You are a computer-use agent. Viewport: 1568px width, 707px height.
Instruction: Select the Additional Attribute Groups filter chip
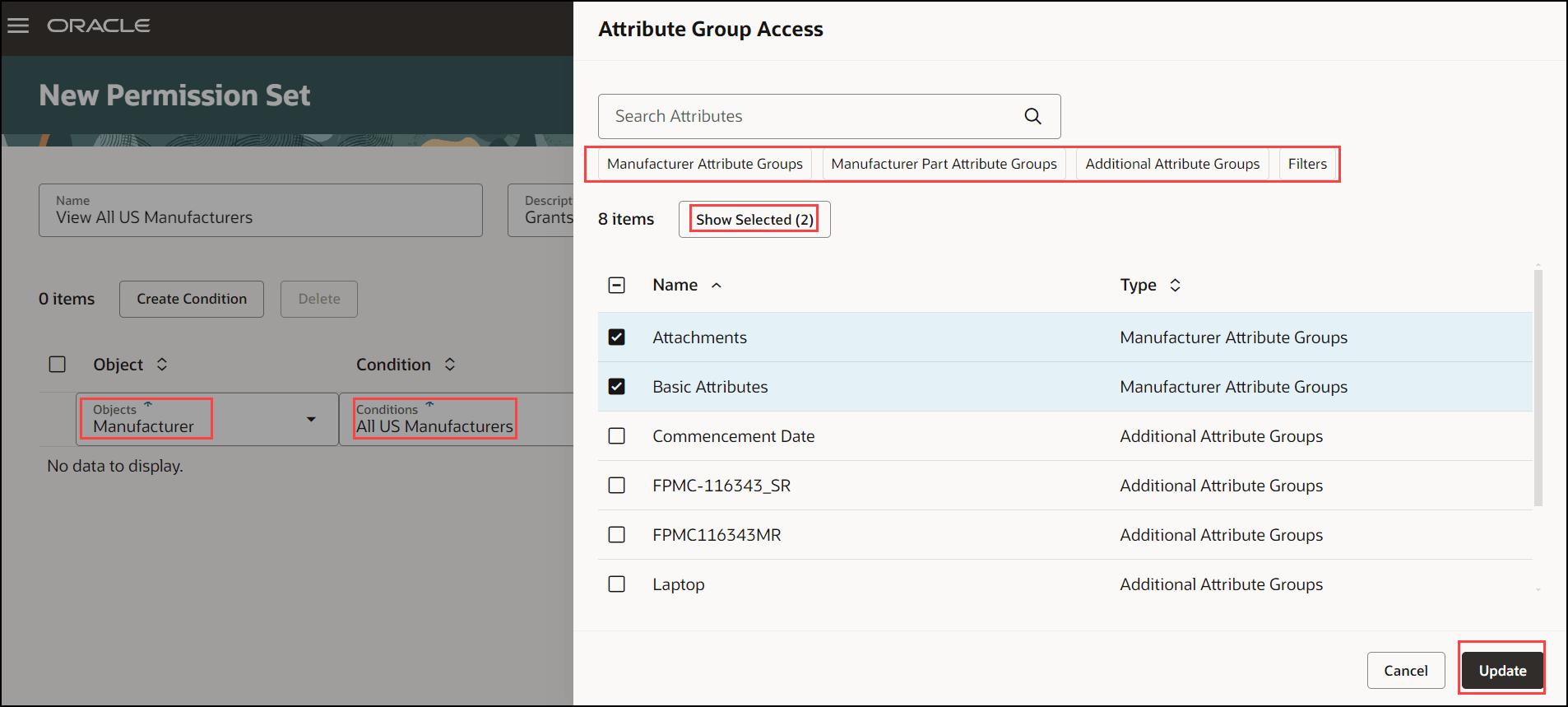1172,164
